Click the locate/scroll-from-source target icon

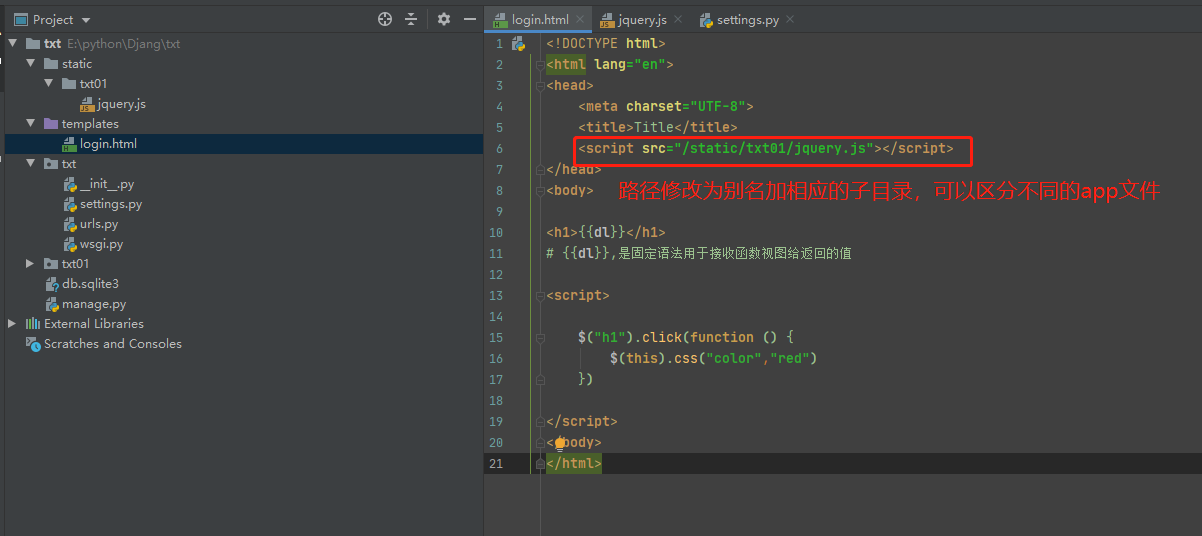[x=385, y=19]
